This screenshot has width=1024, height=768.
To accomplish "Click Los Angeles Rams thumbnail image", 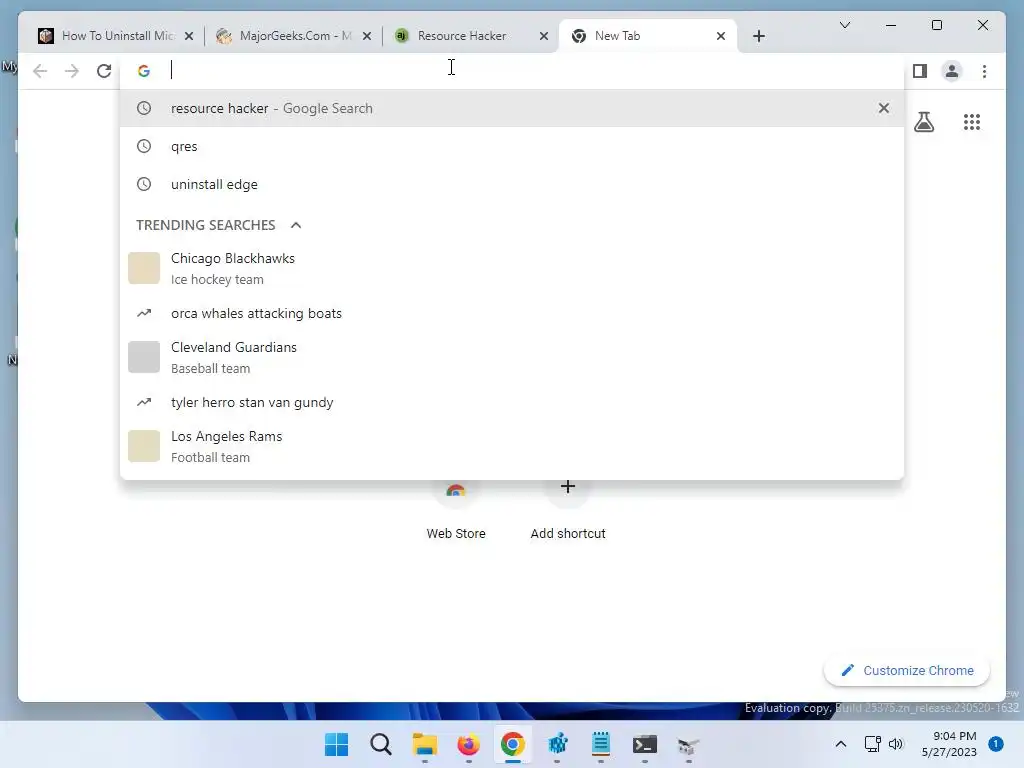I will point(144,446).
